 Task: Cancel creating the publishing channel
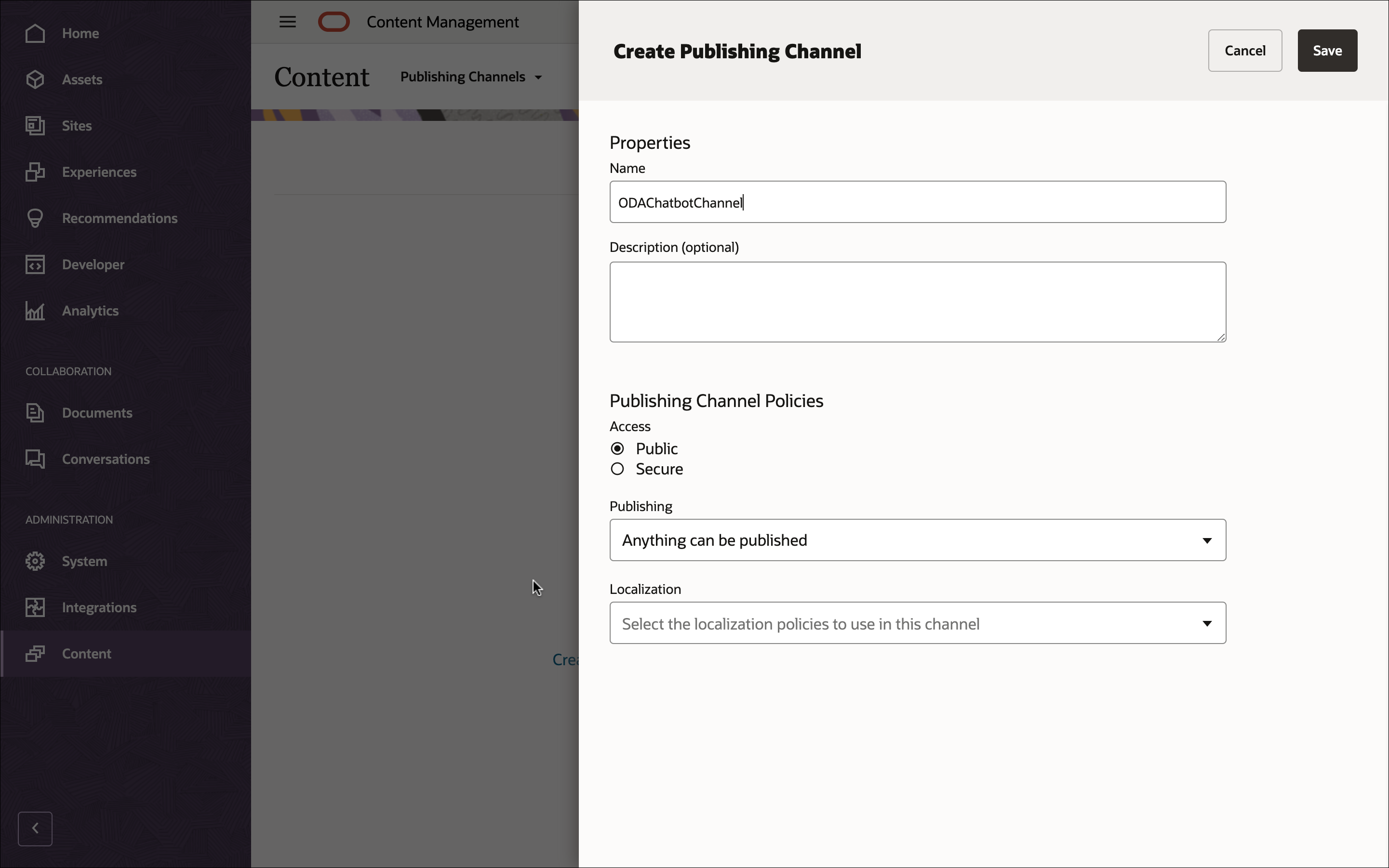pyautogui.click(x=1245, y=51)
